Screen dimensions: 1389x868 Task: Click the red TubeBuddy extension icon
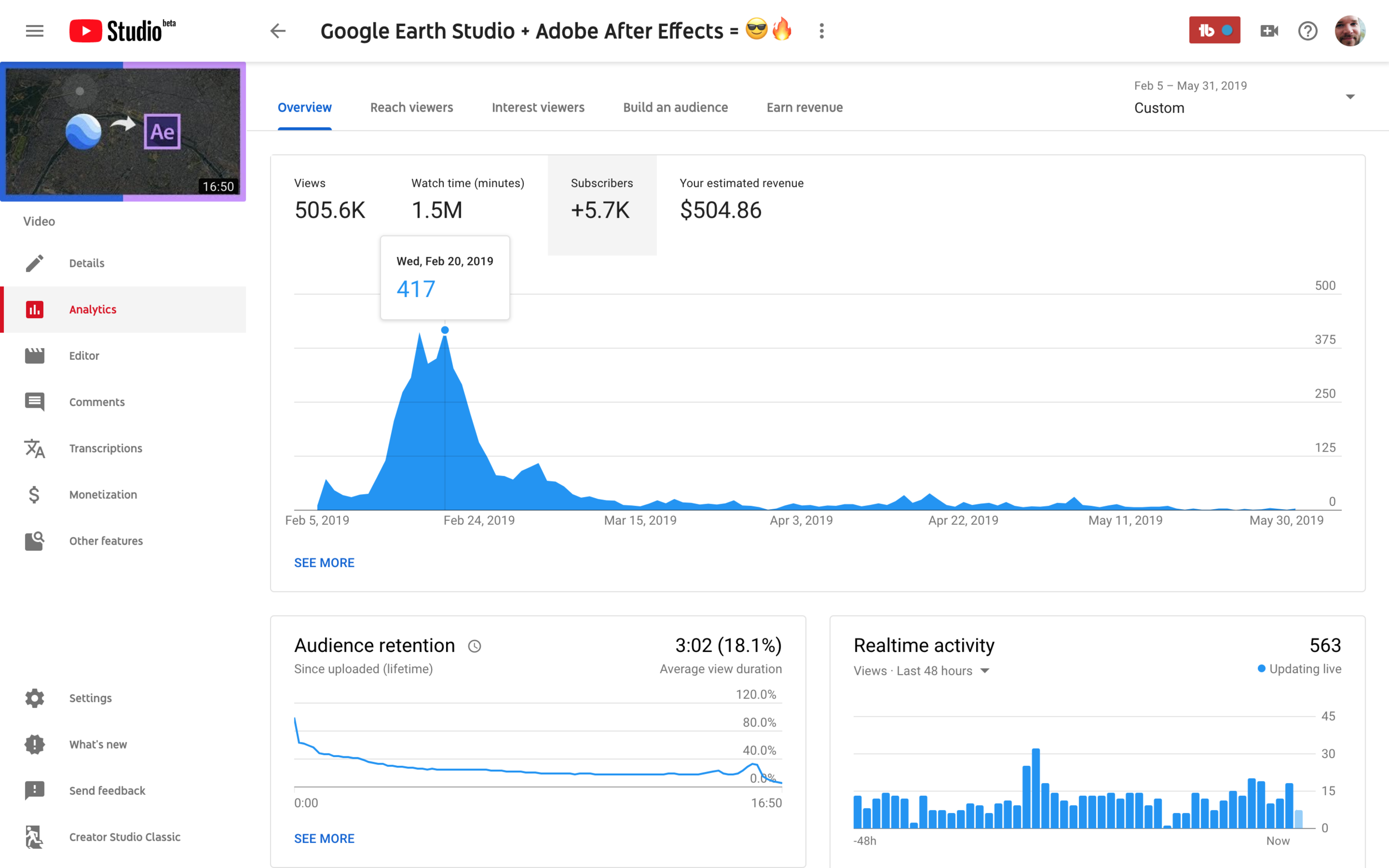point(1215,31)
